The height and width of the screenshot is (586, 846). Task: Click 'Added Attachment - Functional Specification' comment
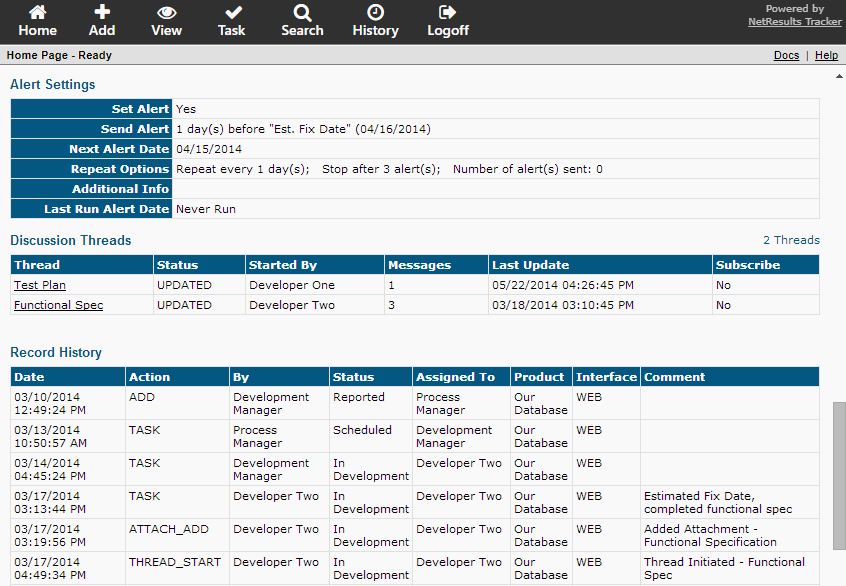[710, 535]
